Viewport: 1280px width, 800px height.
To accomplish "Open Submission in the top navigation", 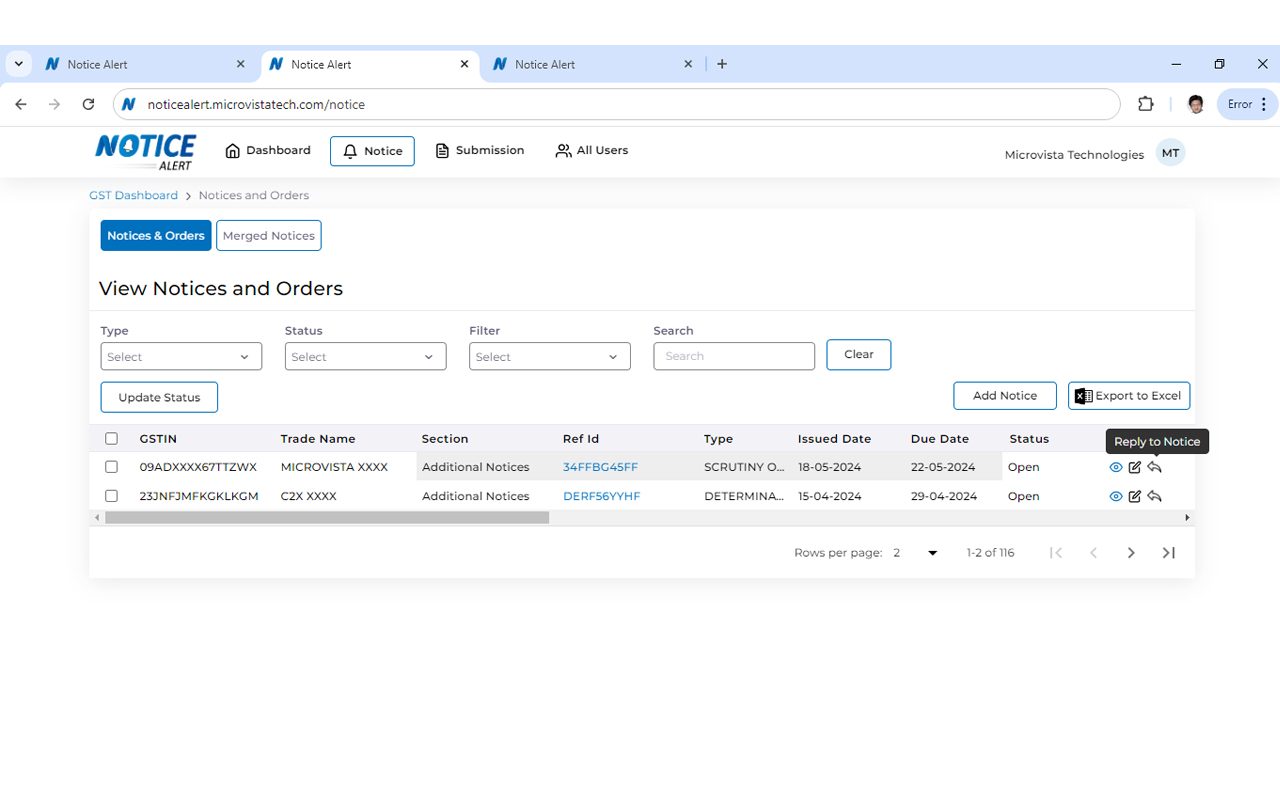I will tap(480, 151).
